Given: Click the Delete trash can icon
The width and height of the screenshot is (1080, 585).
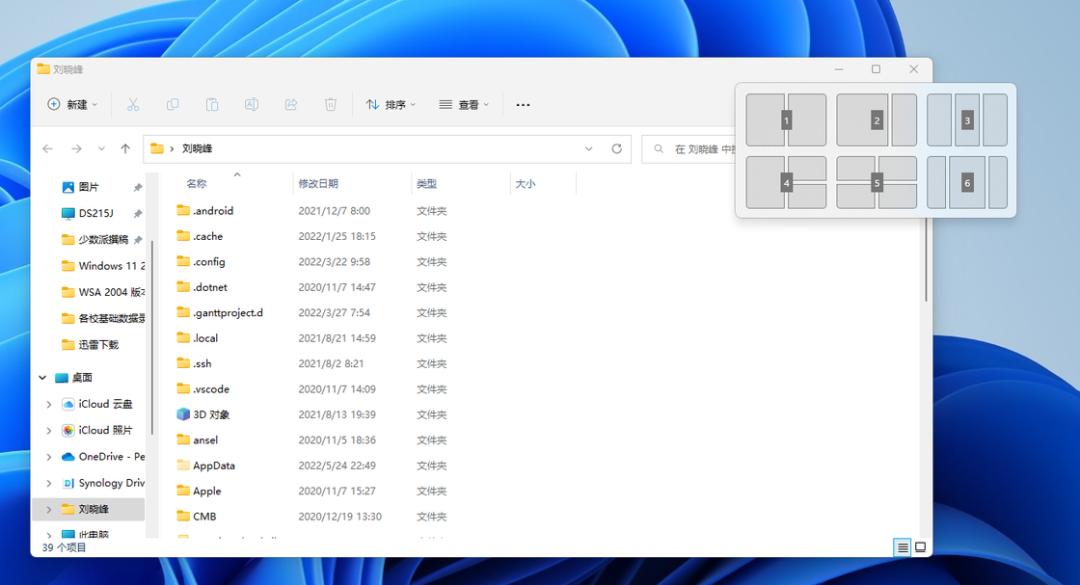Looking at the screenshot, I should (x=331, y=105).
